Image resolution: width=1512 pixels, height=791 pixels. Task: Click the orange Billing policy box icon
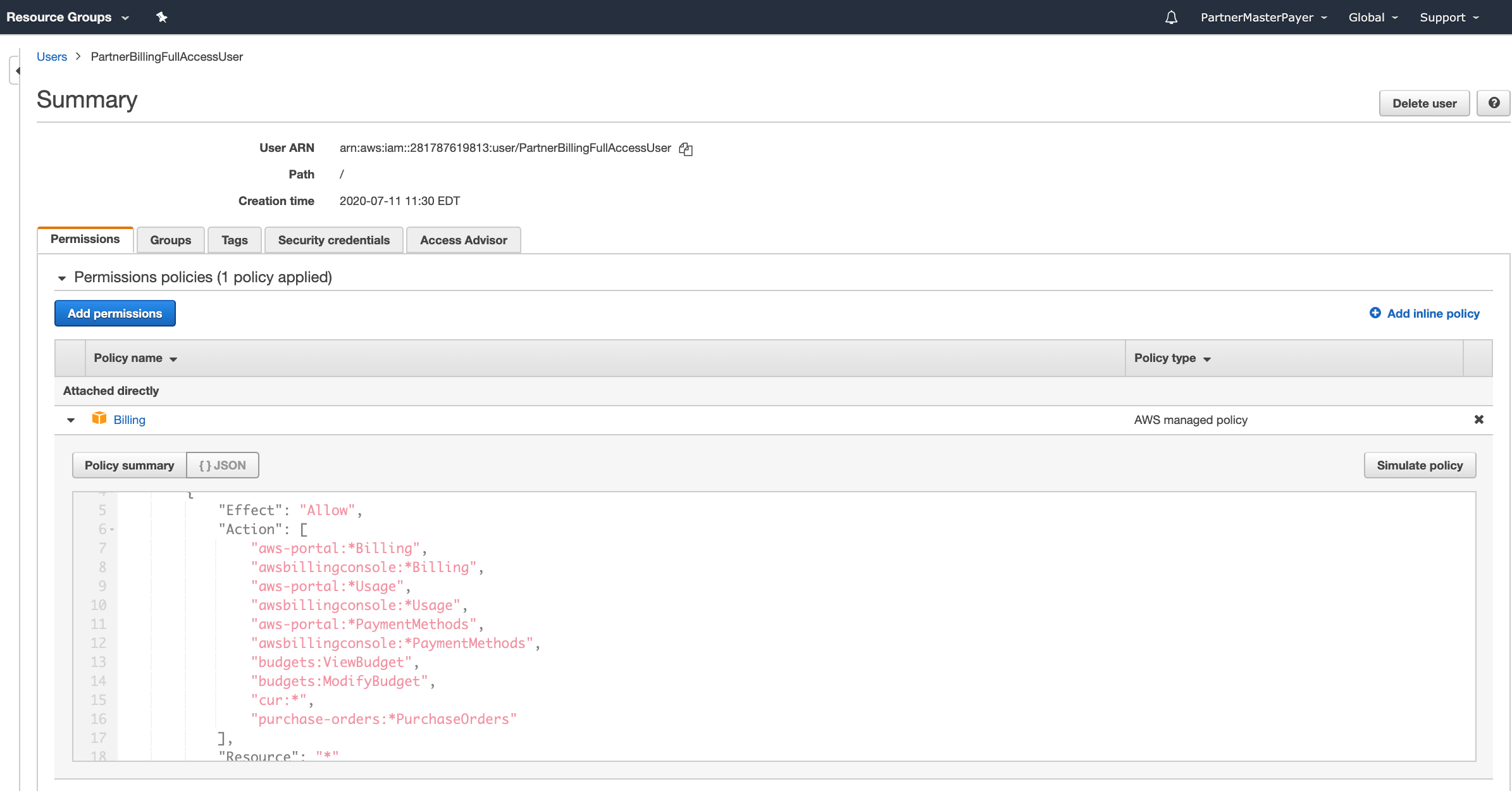(x=99, y=418)
